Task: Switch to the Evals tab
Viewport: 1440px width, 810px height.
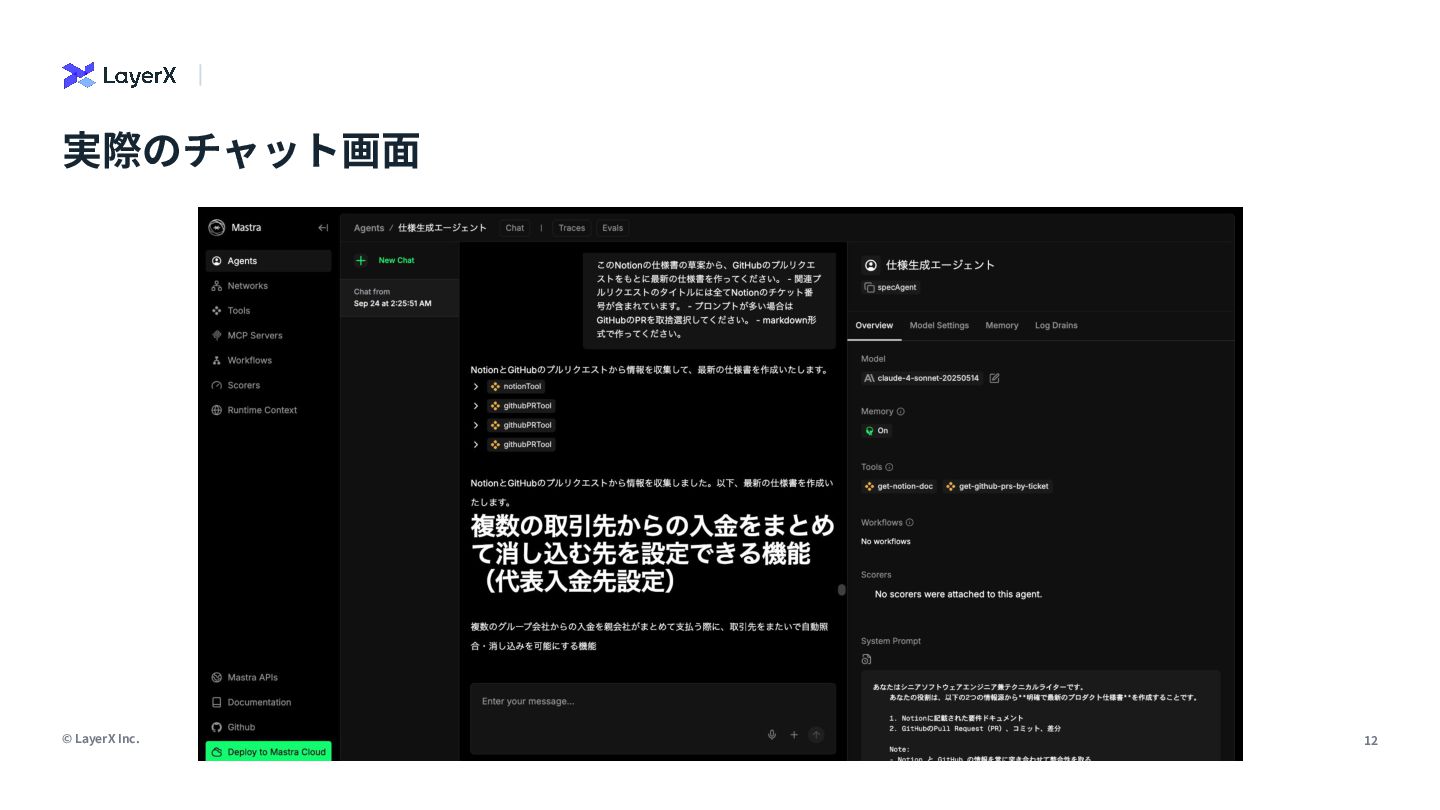Action: pyautogui.click(x=612, y=228)
